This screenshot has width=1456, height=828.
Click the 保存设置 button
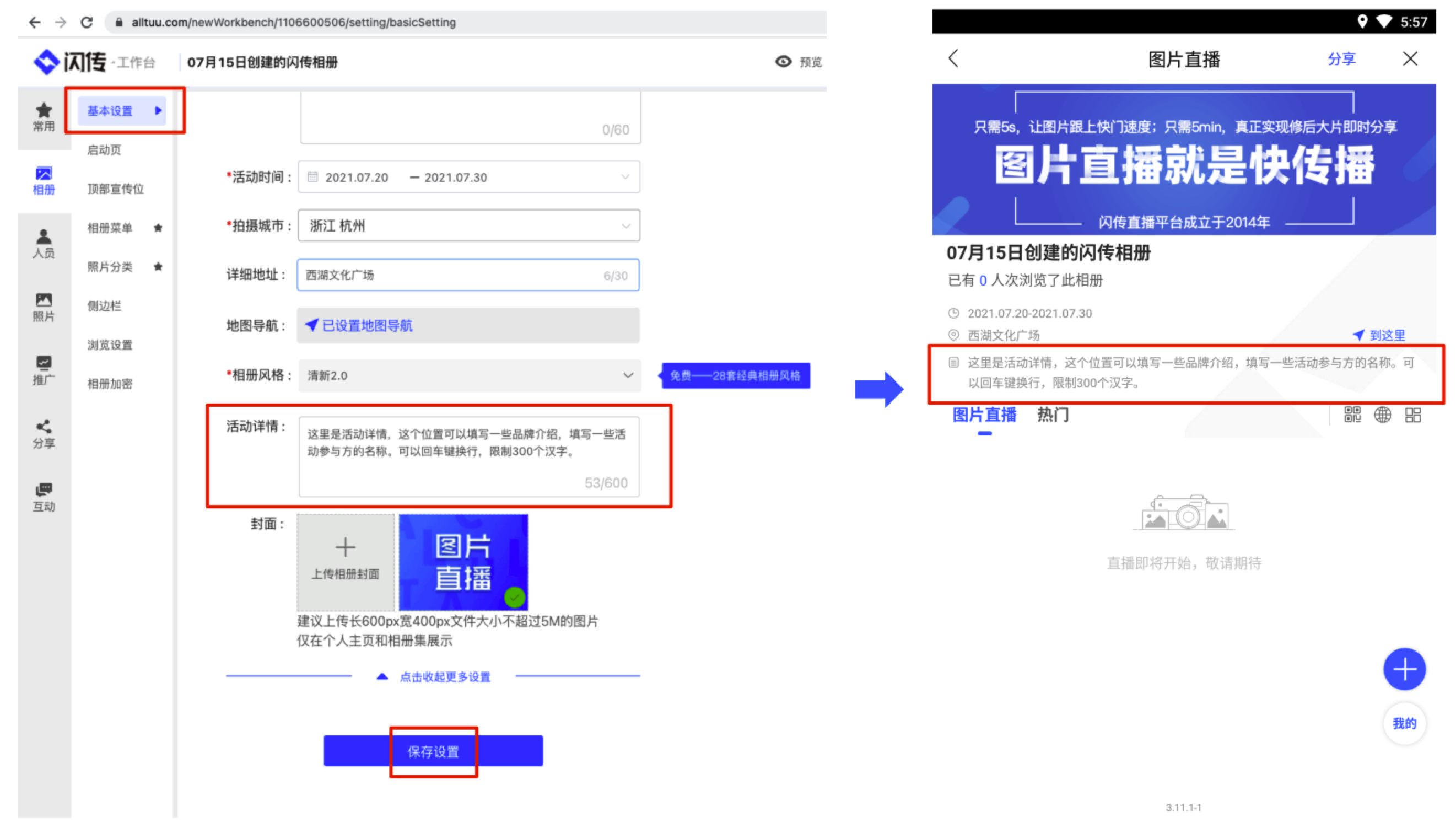point(433,751)
